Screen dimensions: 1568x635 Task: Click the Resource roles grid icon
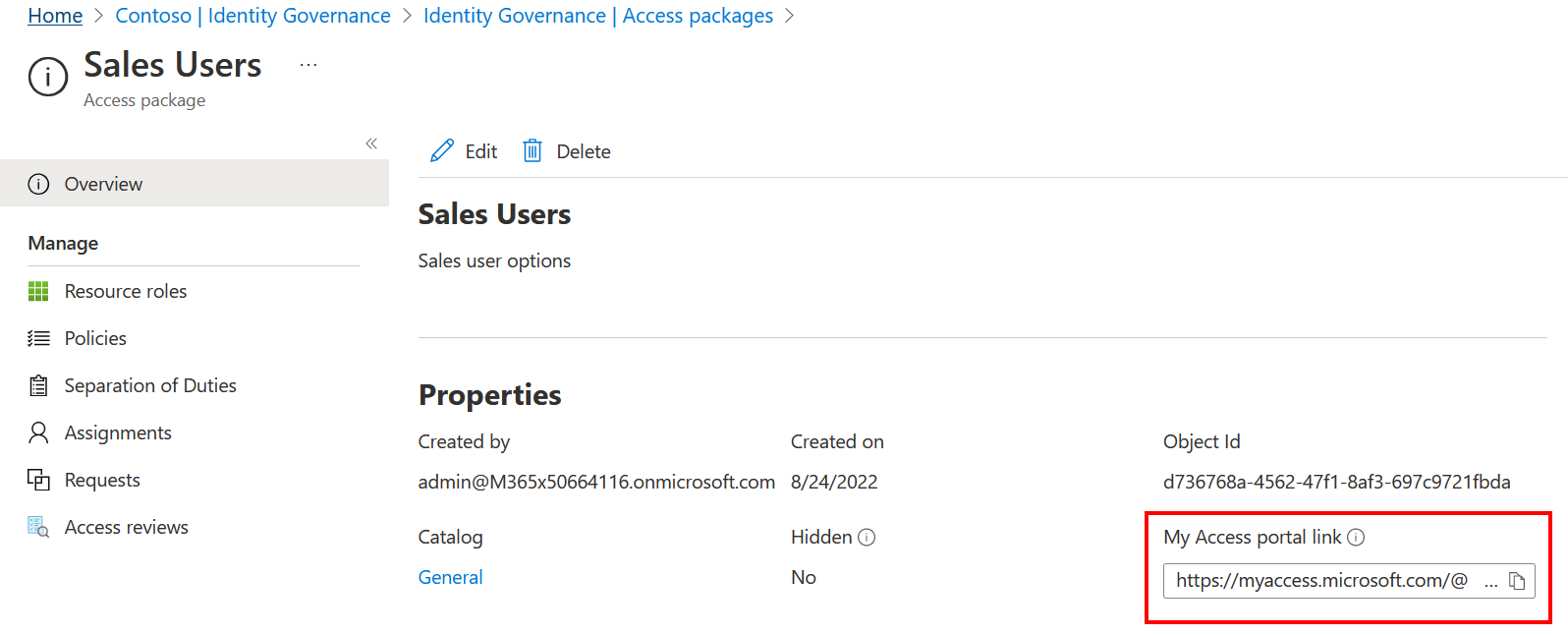point(38,292)
